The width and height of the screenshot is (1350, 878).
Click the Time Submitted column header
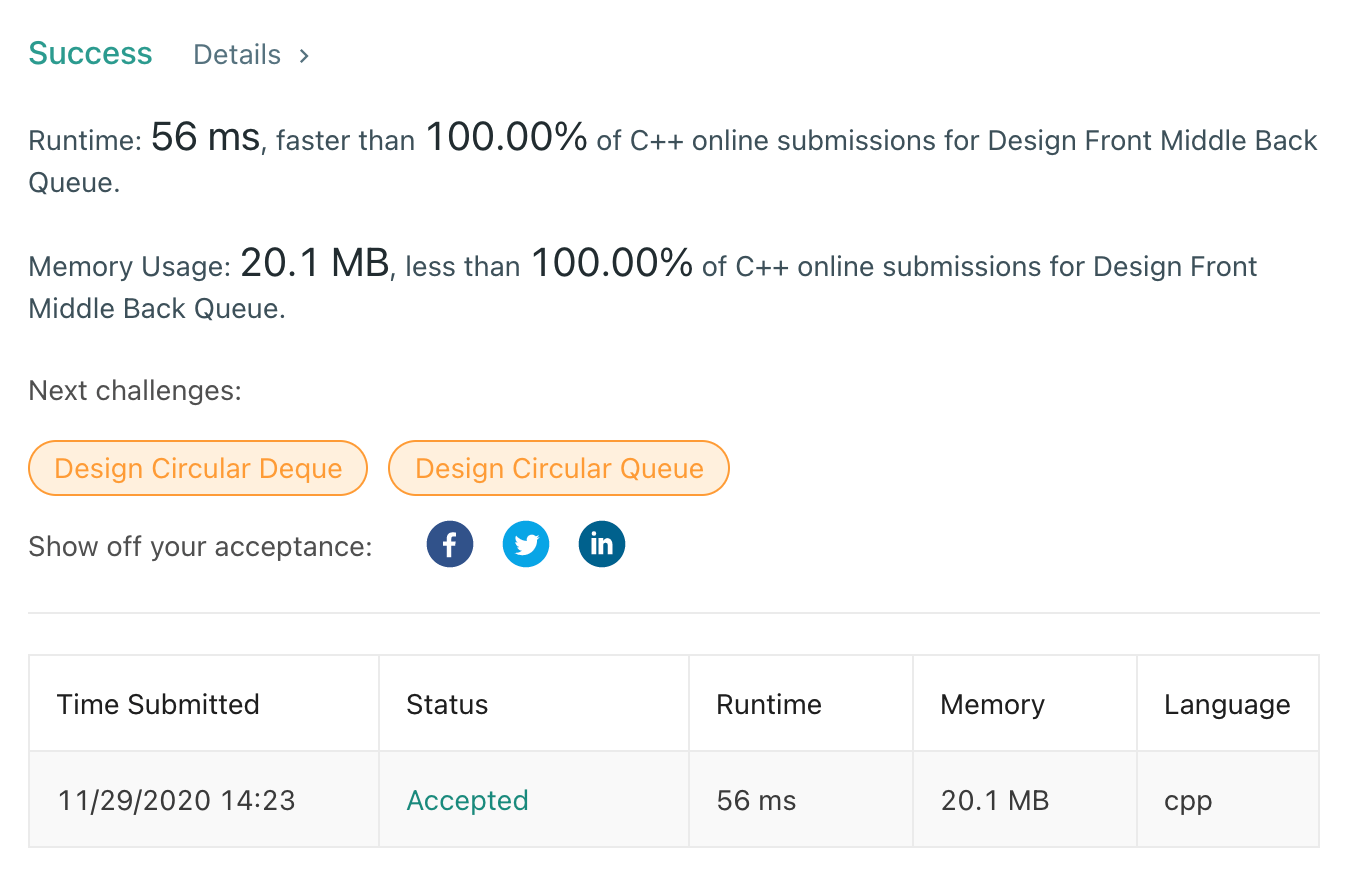[x=158, y=704]
